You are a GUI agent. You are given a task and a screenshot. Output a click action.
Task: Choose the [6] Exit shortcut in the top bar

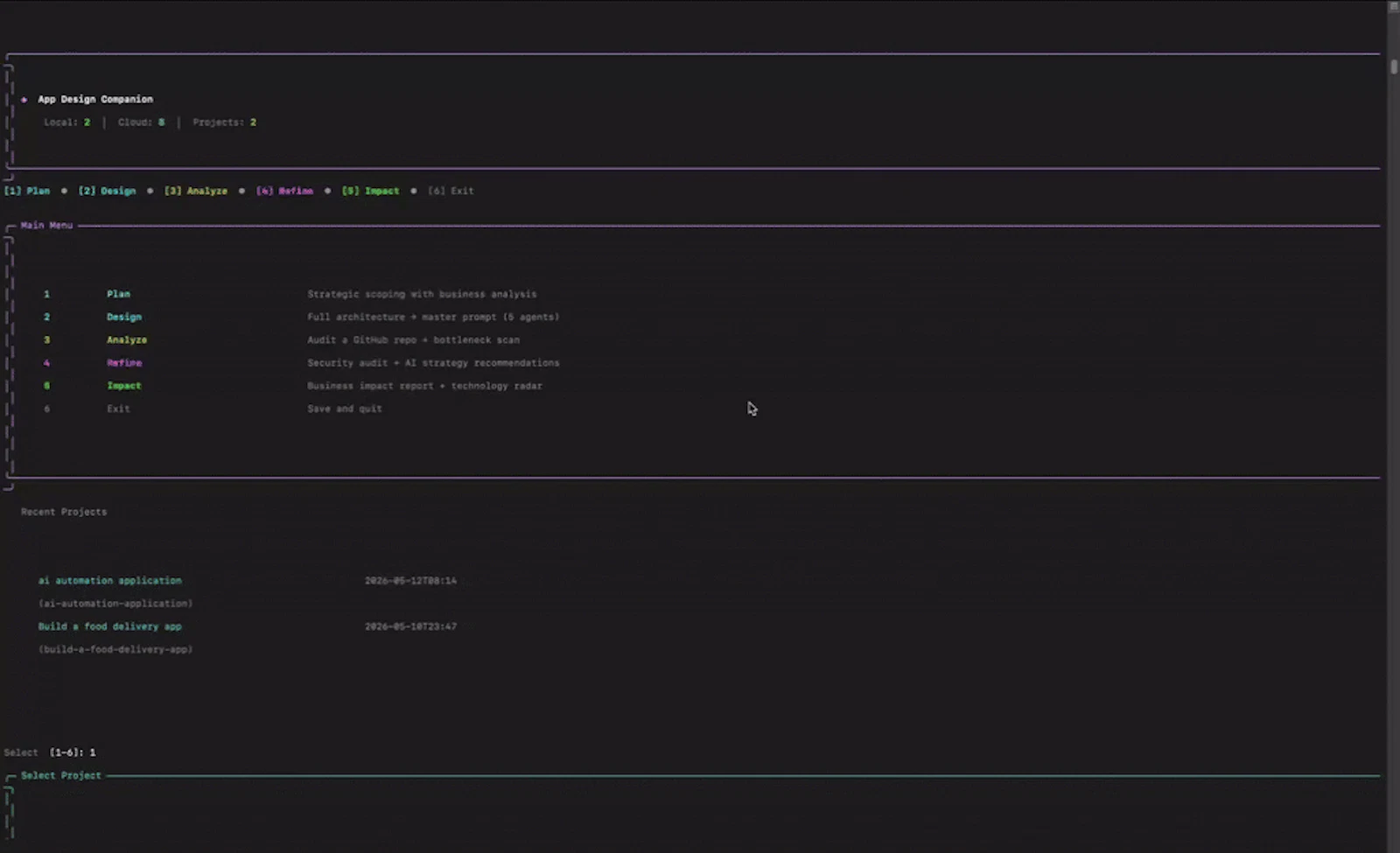[x=451, y=191]
